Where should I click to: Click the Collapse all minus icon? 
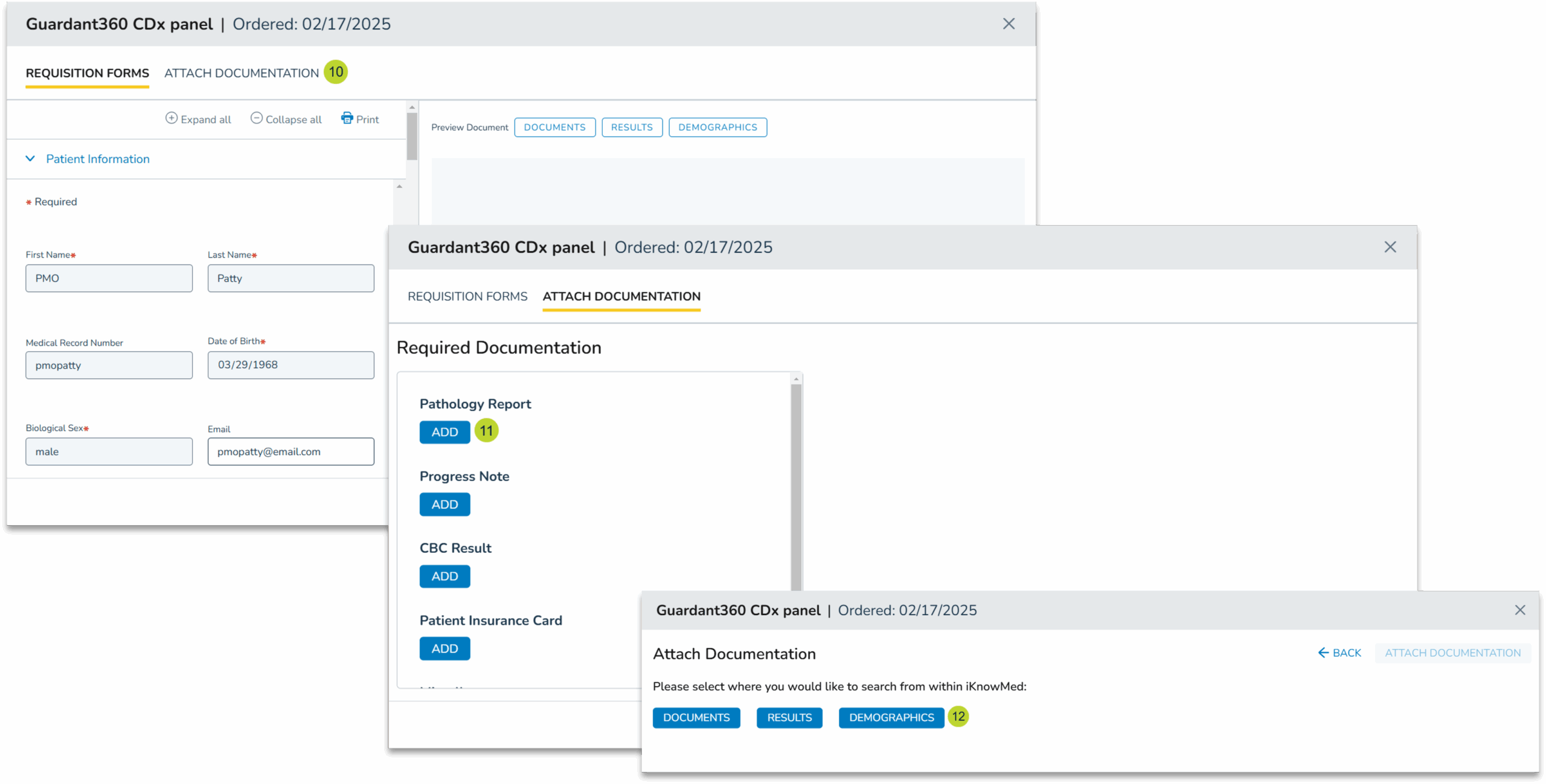(x=257, y=118)
